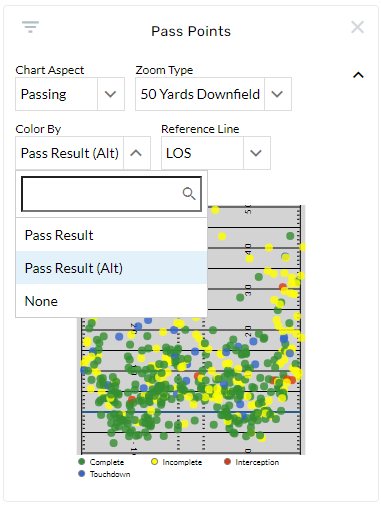The image size is (381, 506).
Task: Close the Pass Points panel
Action: point(357,27)
